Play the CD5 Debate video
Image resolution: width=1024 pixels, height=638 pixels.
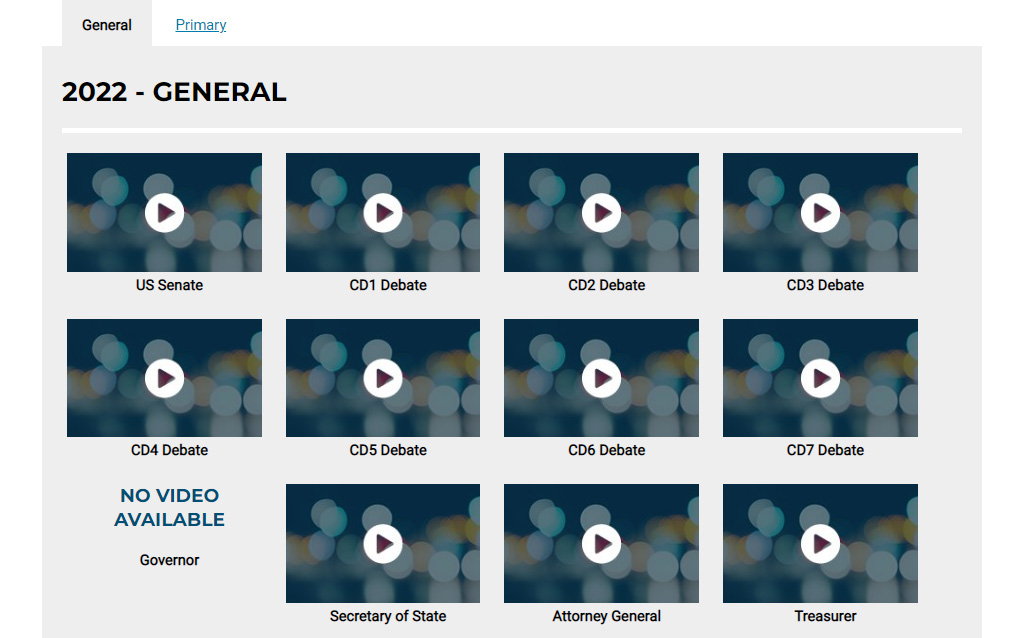pyautogui.click(x=383, y=378)
